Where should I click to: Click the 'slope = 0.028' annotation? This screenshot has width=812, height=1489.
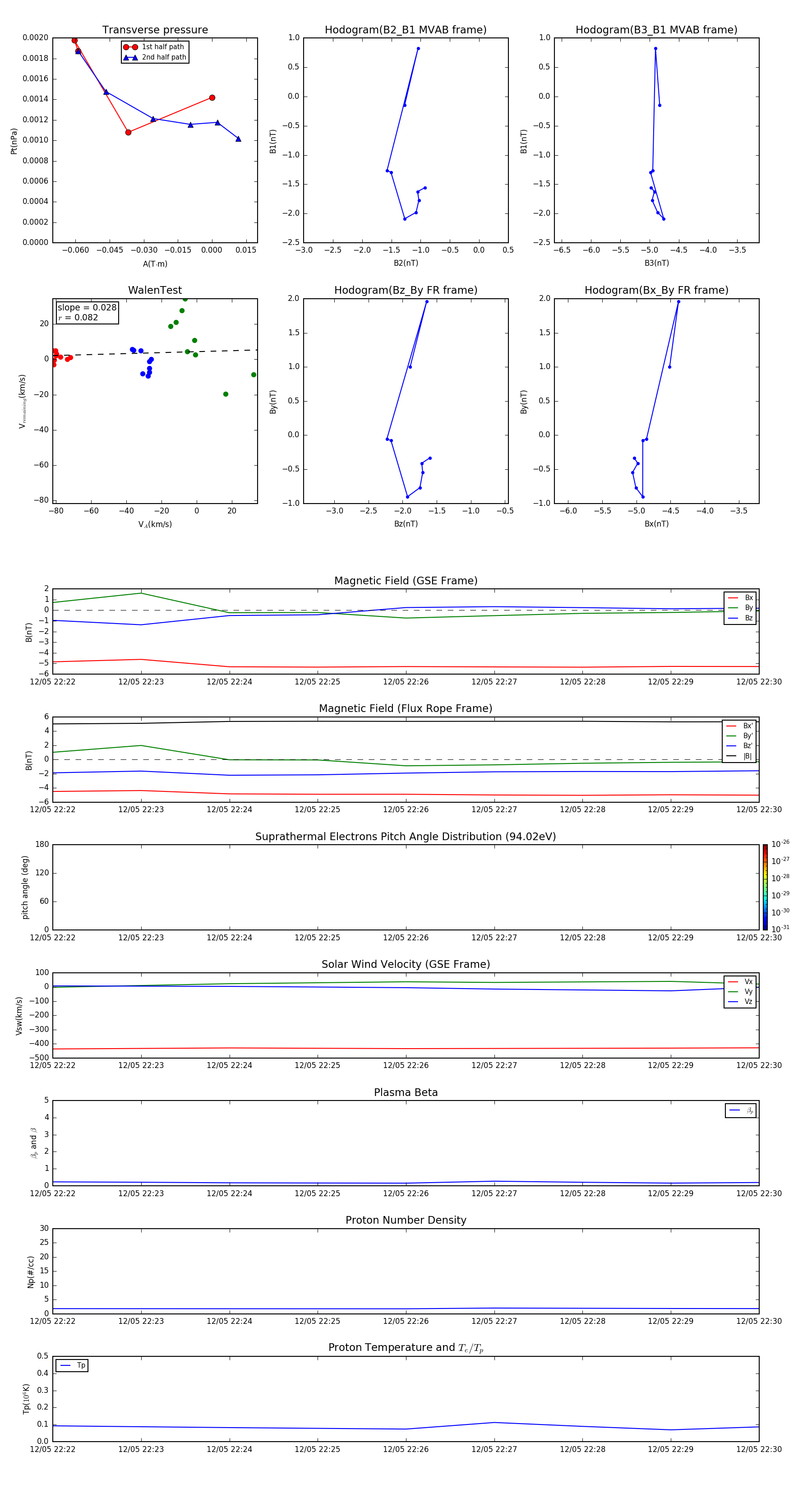point(87,308)
